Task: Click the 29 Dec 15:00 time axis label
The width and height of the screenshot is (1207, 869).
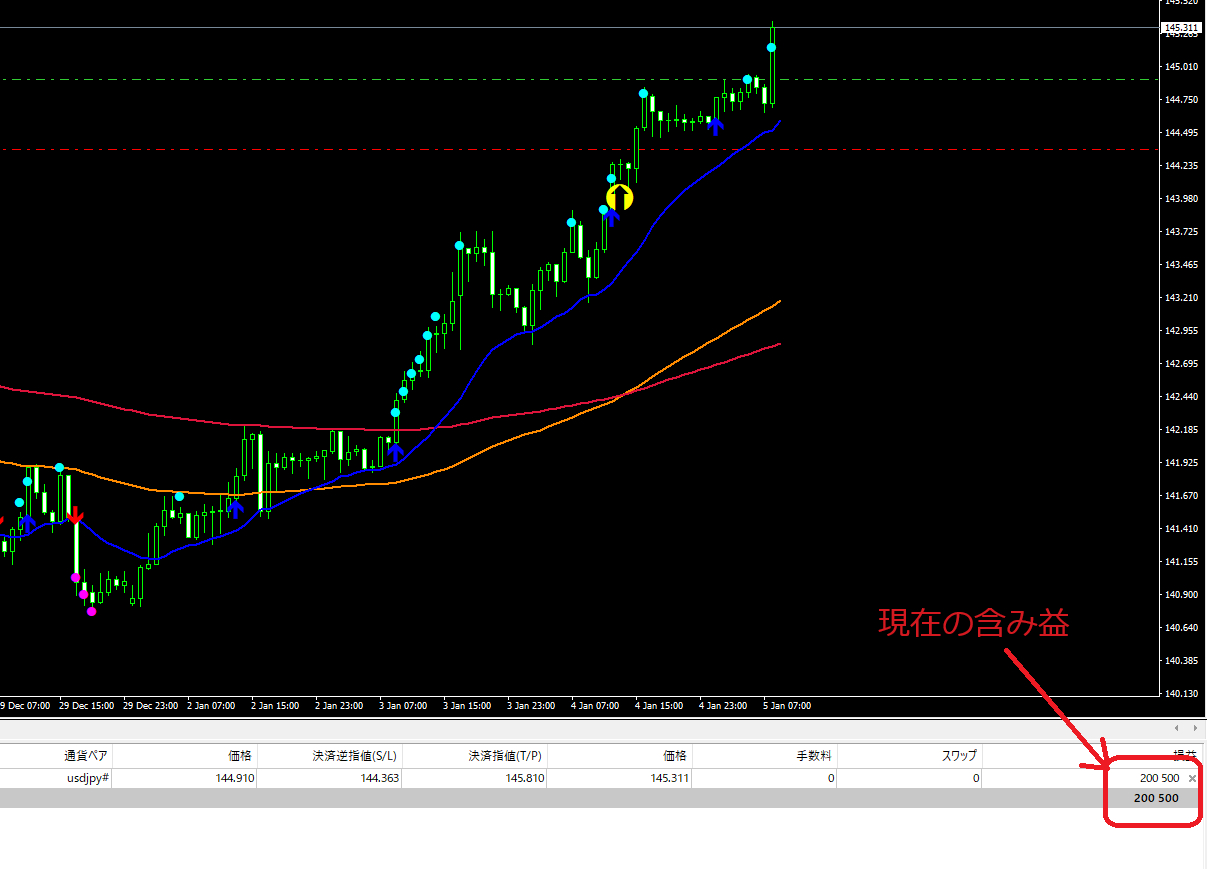Action: click(85, 706)
